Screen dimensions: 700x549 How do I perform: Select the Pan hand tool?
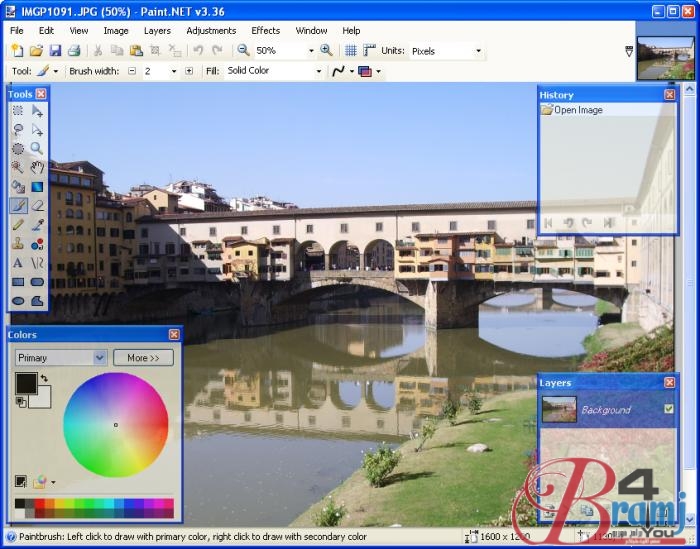click(x=38, y=167)
